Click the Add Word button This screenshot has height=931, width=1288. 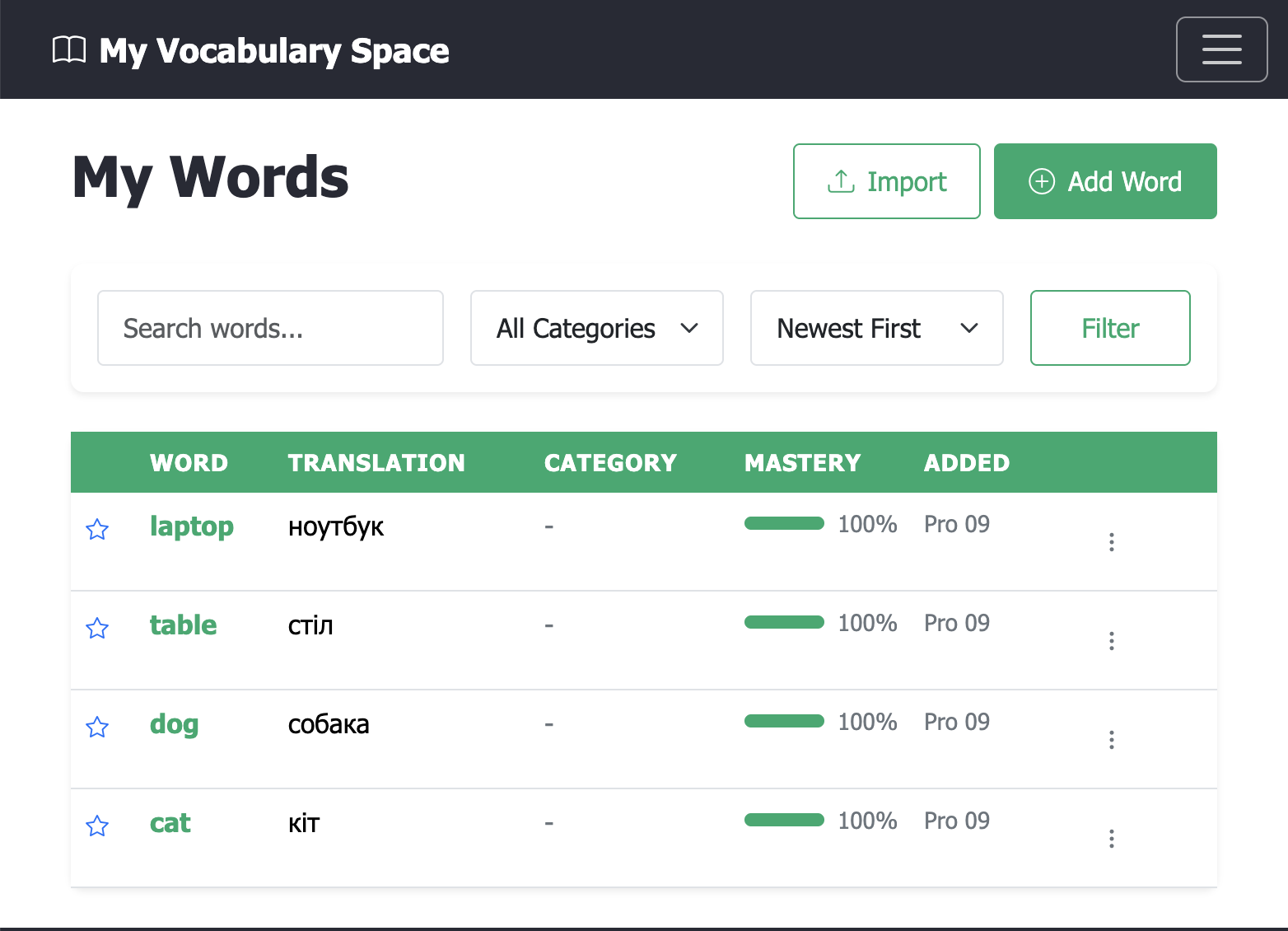[x=1105, y=181]
